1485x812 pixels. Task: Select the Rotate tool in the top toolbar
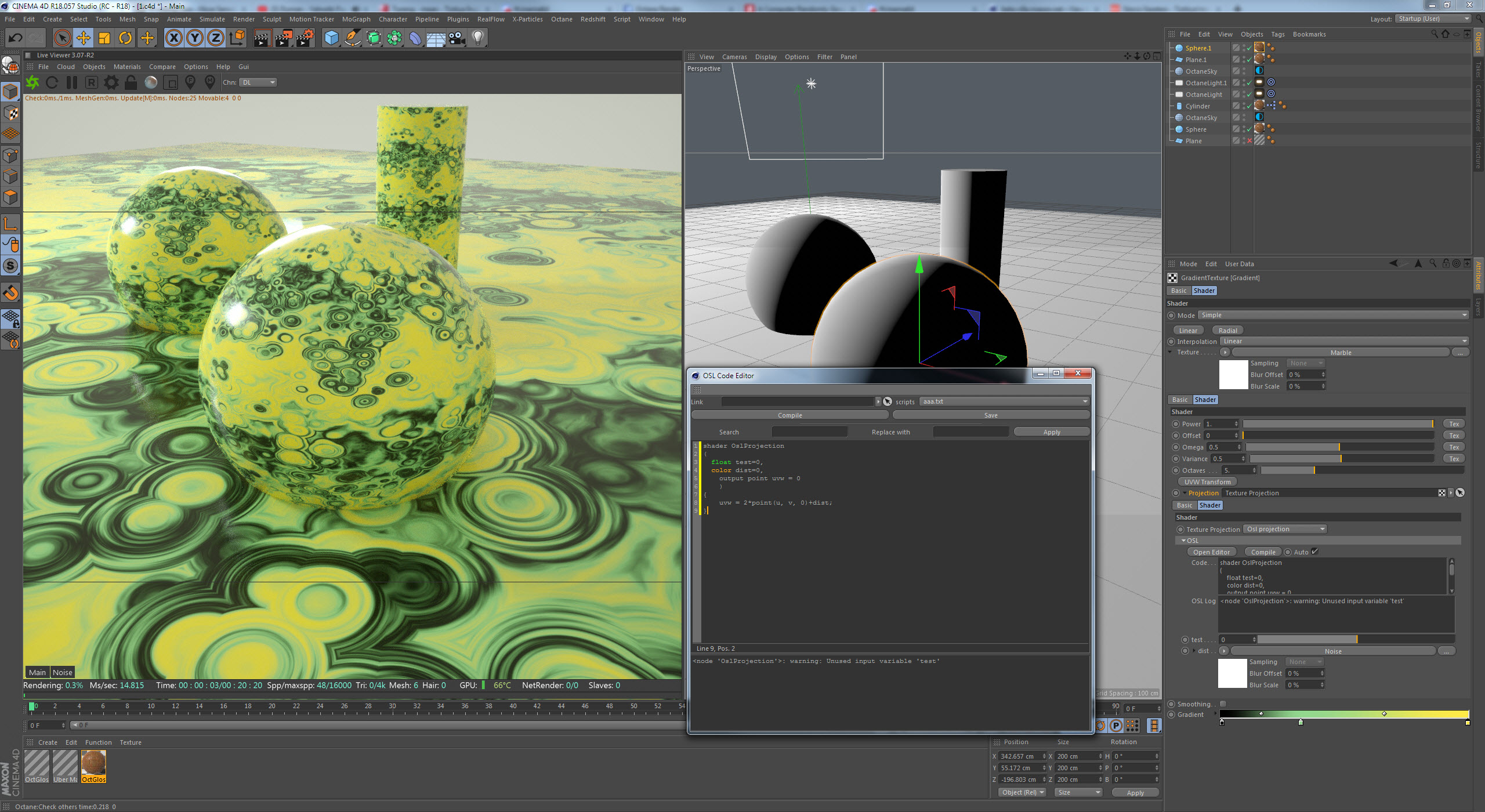tap(125, 38)
